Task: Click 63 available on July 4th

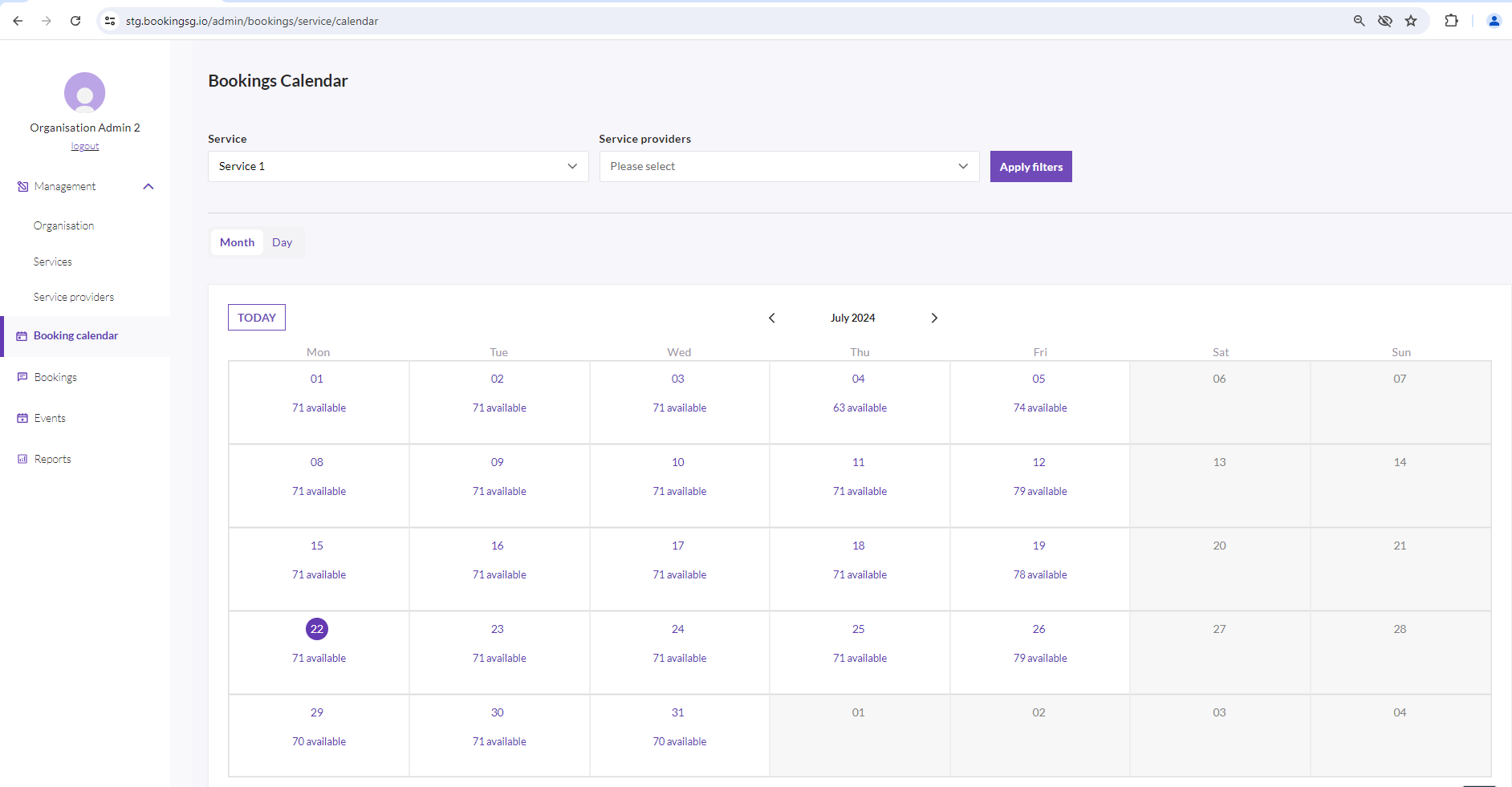Action: [860, 408]
